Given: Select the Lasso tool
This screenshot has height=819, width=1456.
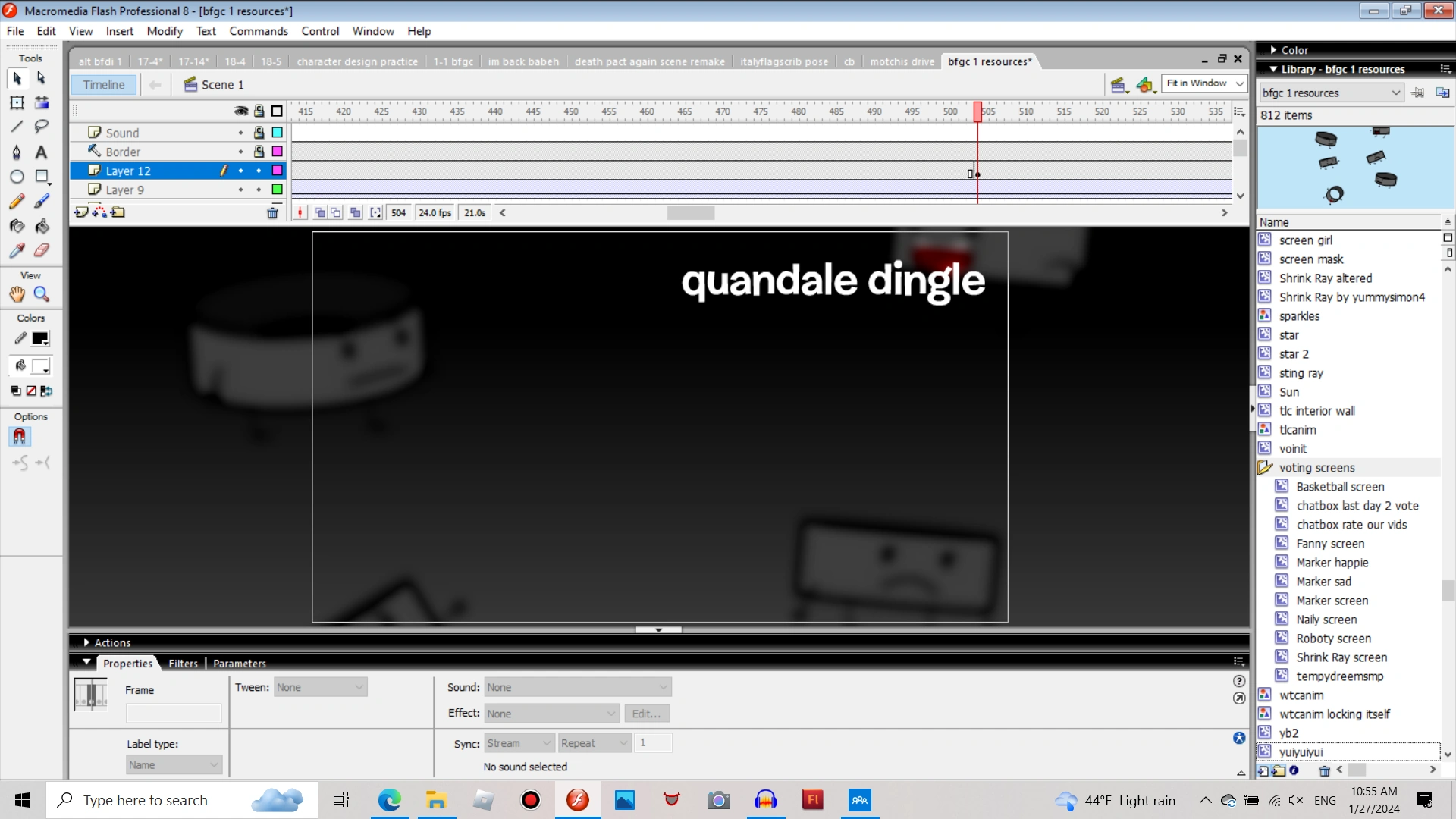Looking at the screenshot, I should point(42,127).
